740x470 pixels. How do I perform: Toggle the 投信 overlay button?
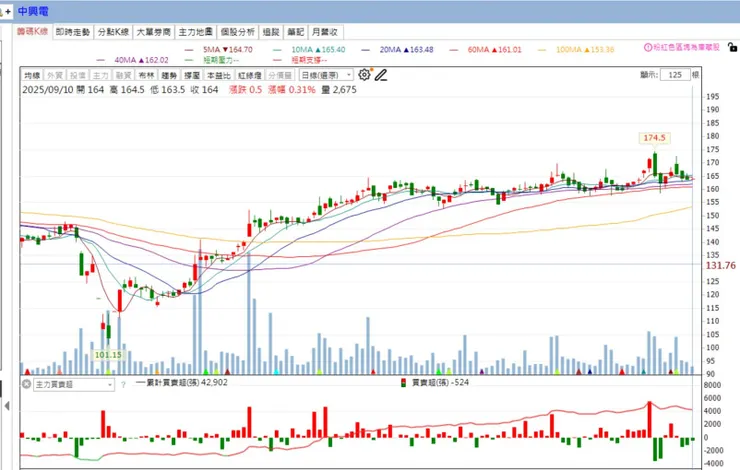point(77,75)
